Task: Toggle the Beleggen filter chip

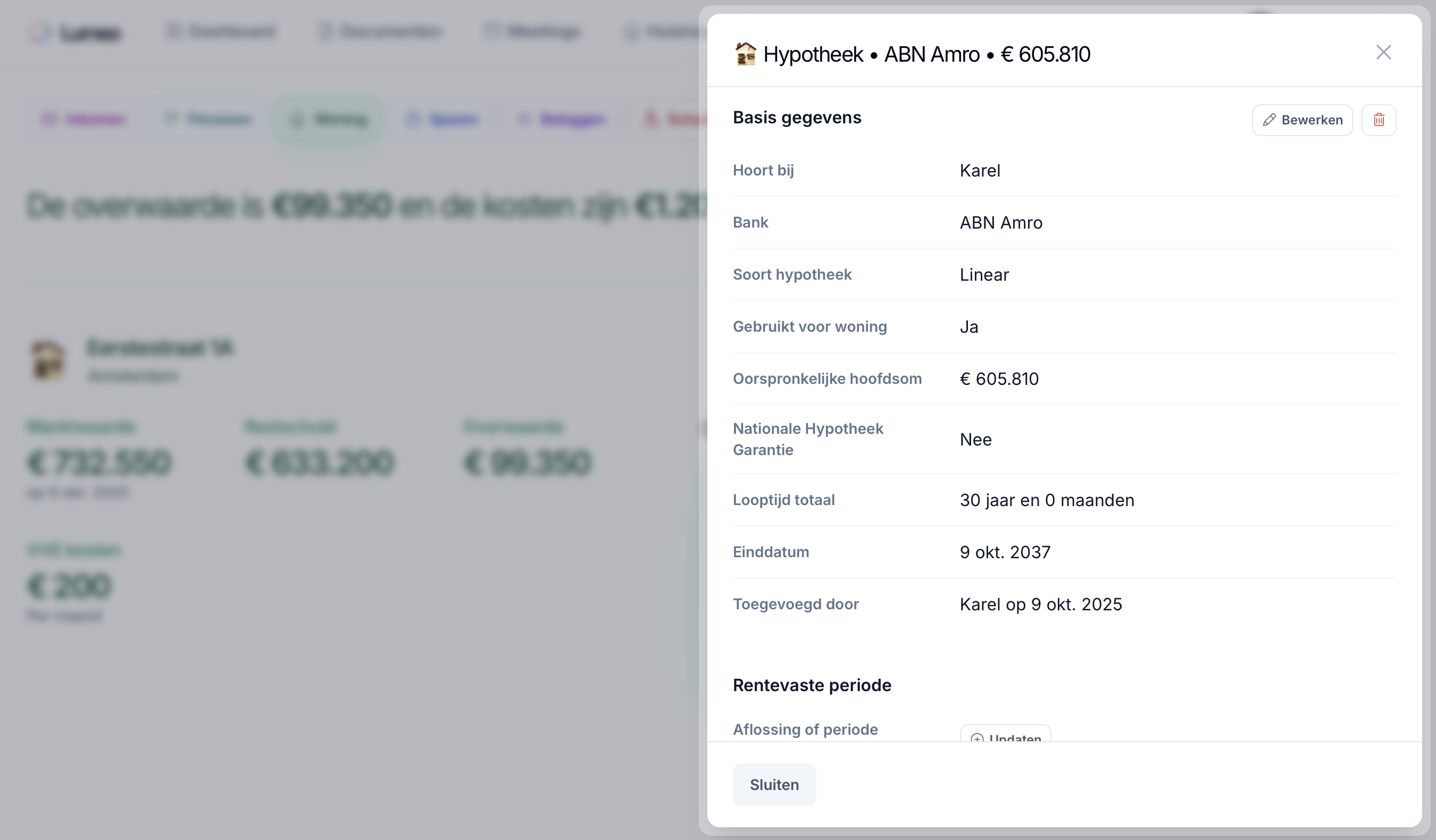Action: point(561,119)
